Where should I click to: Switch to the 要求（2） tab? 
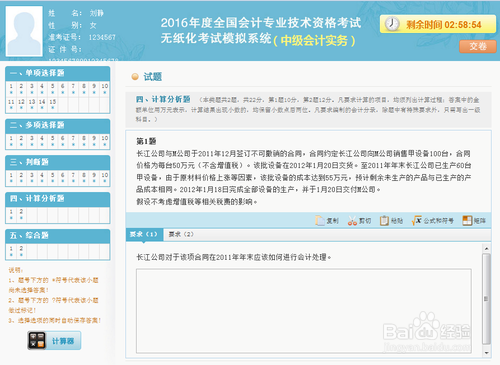[181, 234]
